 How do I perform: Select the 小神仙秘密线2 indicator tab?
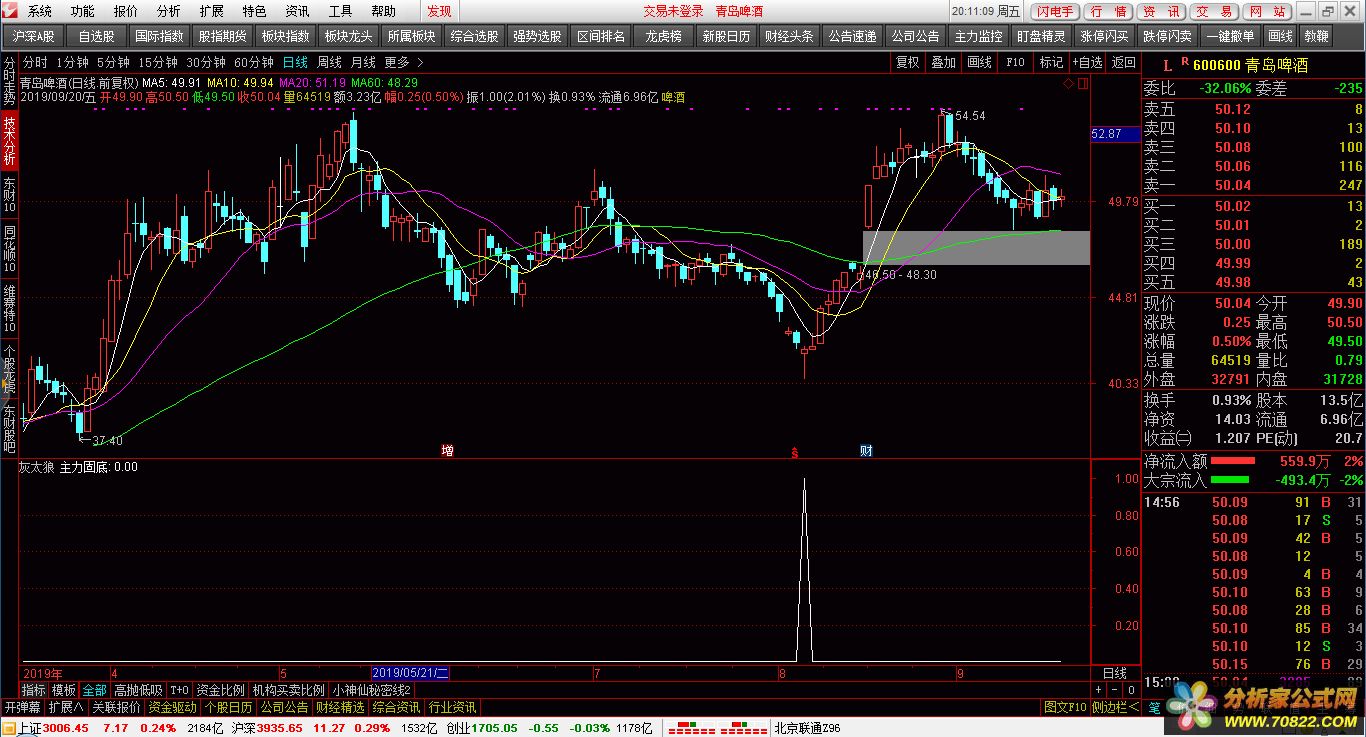373,690
